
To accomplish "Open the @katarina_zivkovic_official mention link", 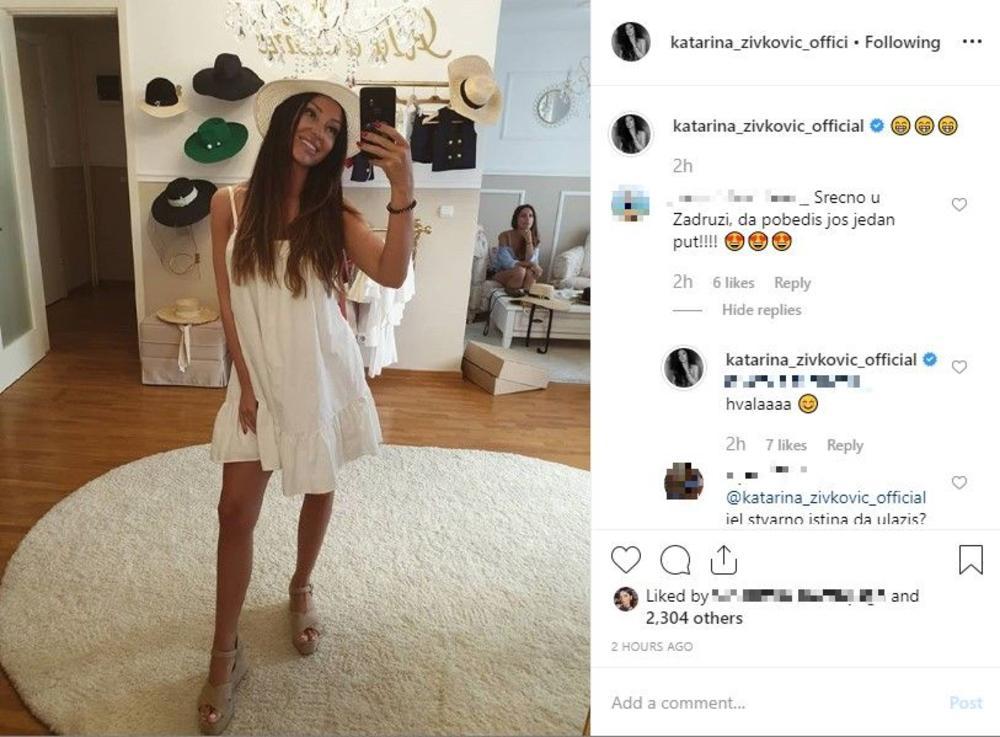I will click(825, 497).
